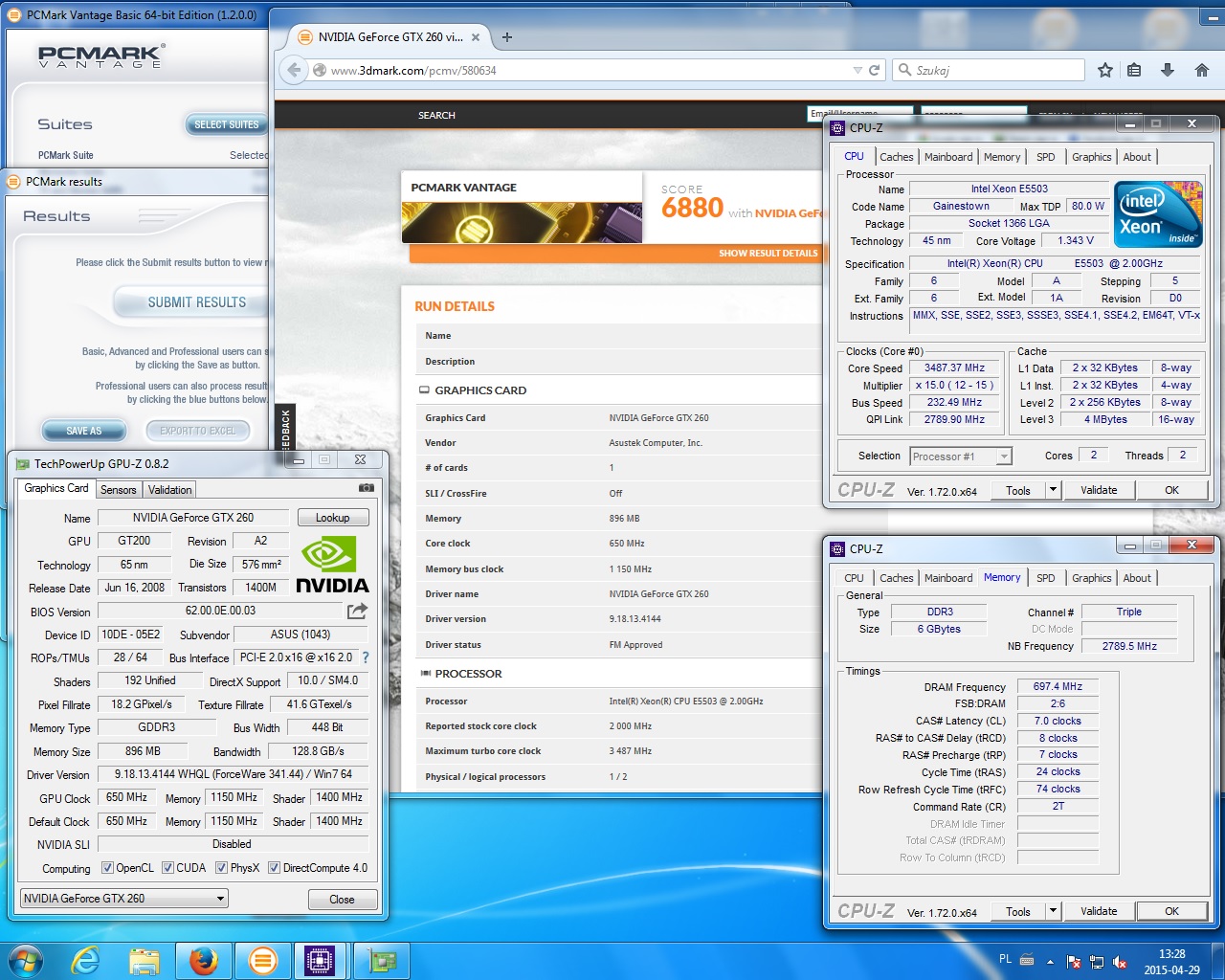This screenshot has height=980, width=1225.
Task: Switch to Validation tab in GPU-Z
Action: pos(170,490)
